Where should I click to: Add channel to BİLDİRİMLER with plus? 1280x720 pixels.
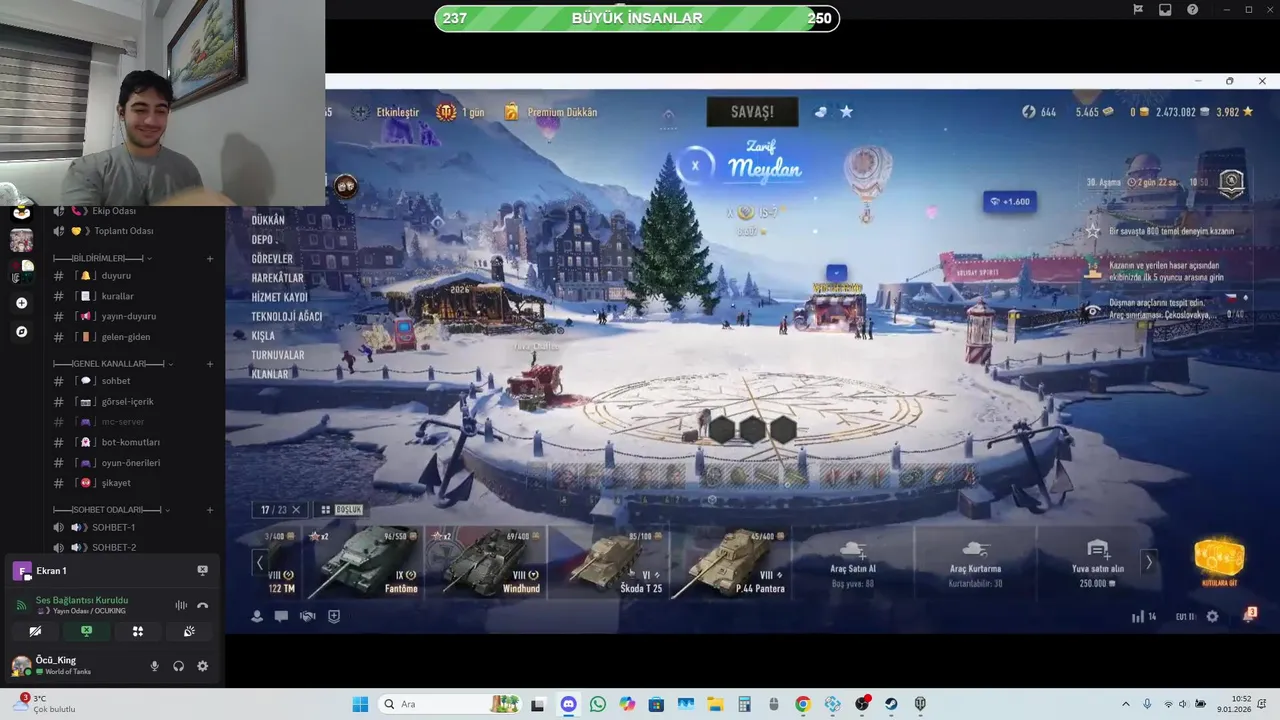[210, 259]
